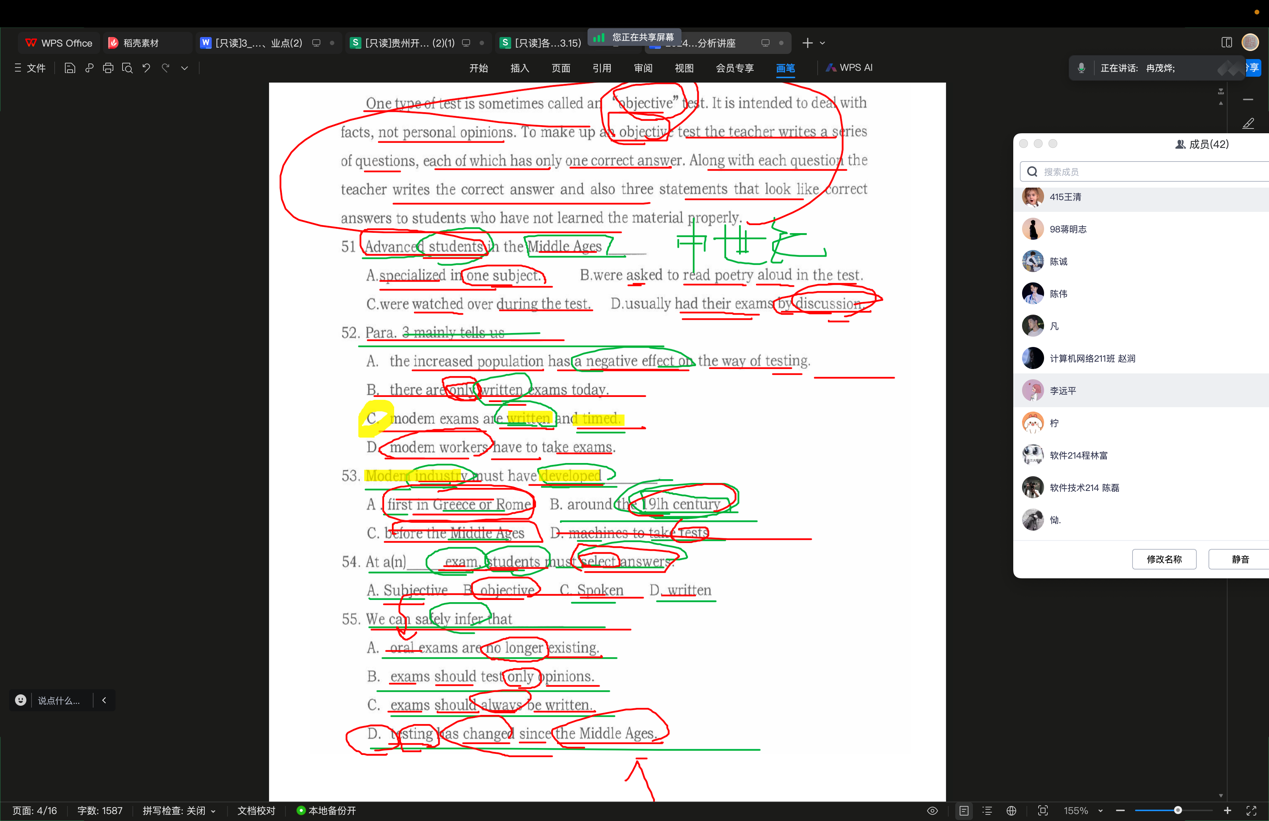Click the 静音 (Mute) button
This screenshot has width=1269, height=821.
pyautogui.click(x=1240, y=559)
